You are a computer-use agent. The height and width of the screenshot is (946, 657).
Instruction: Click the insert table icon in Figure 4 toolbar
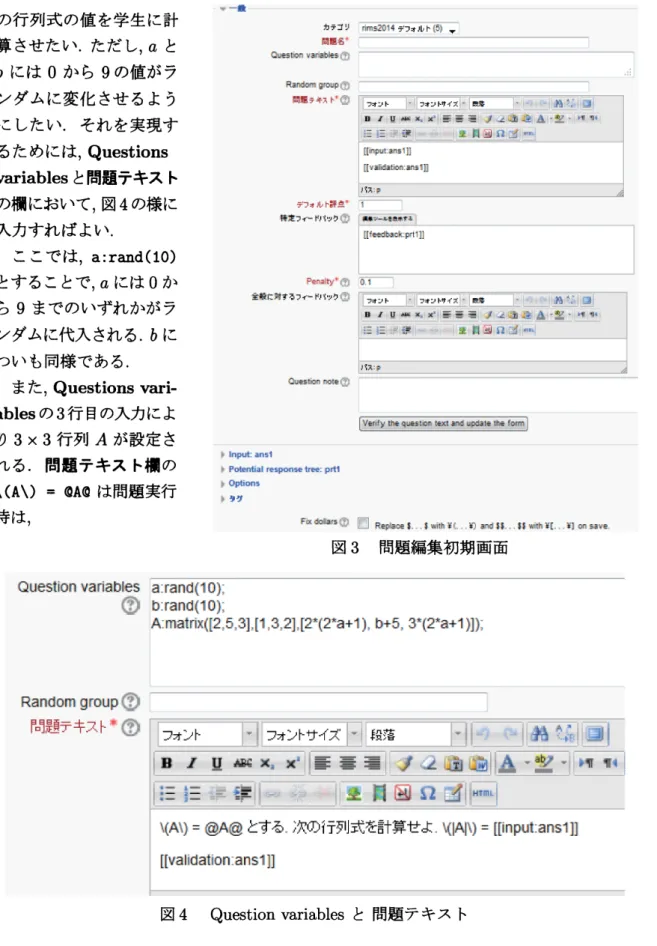pos(452,792)
